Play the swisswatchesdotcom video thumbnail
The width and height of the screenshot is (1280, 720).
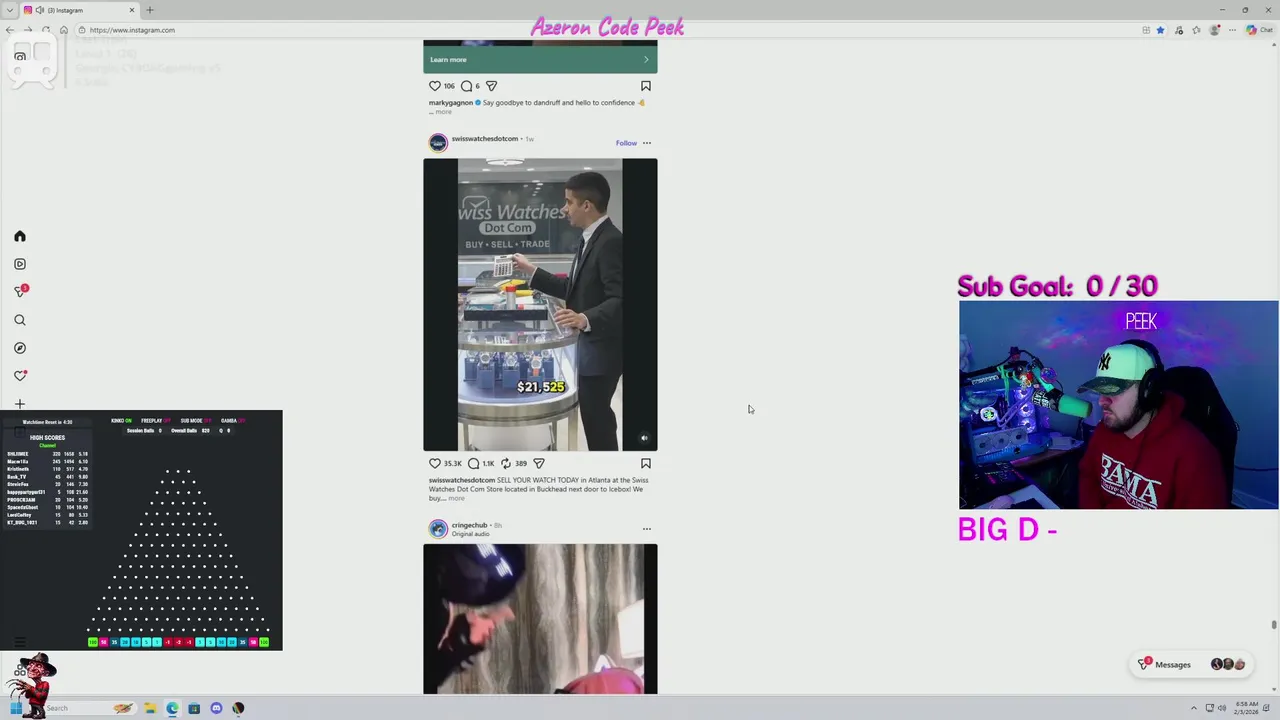pyautogui.click(x=540, y=305)
